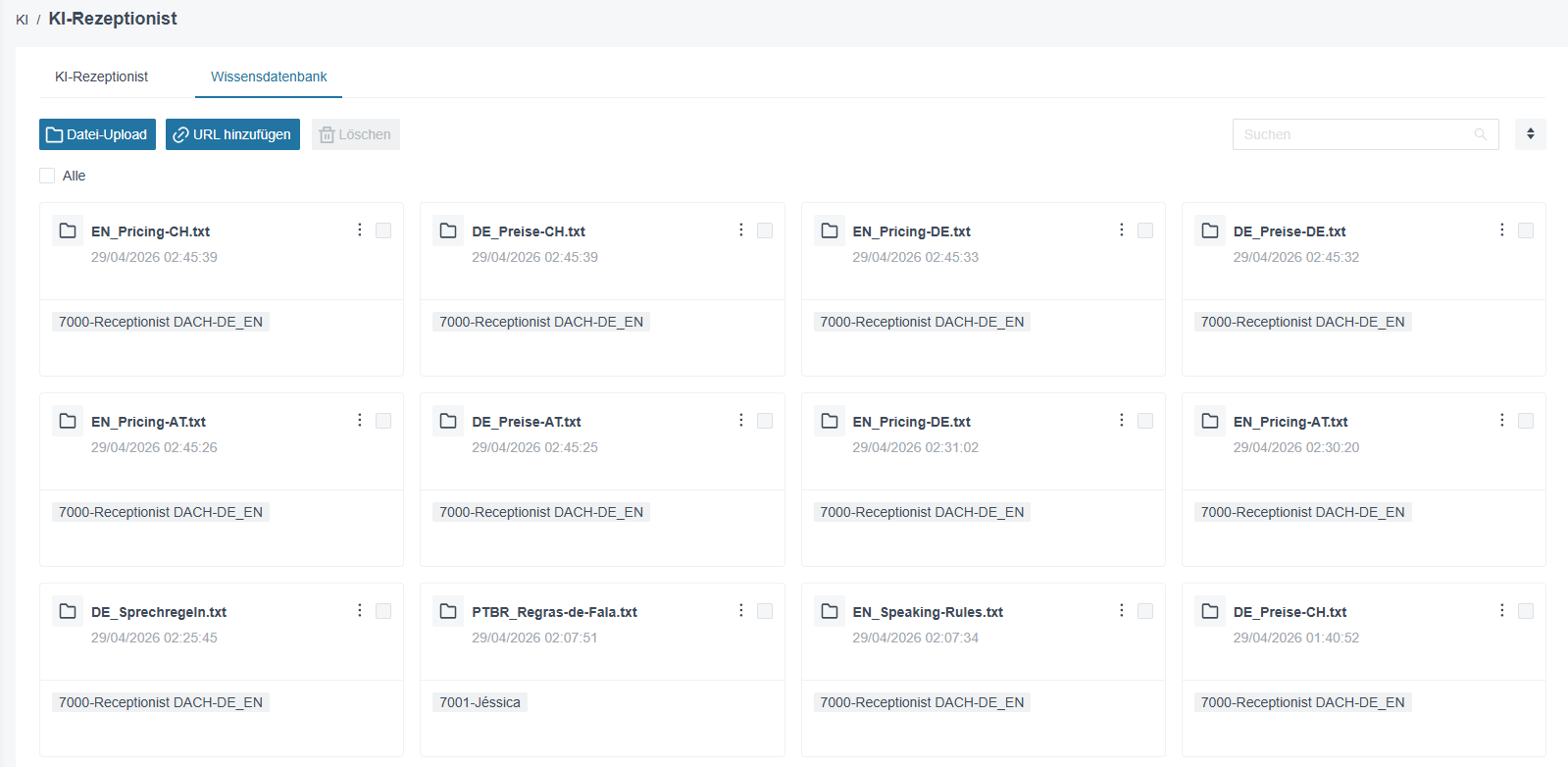Select checkbox on EN_Speaking-Rules.txt card
Viewport: 1568px width, 767px height.
click(1145, 611)
